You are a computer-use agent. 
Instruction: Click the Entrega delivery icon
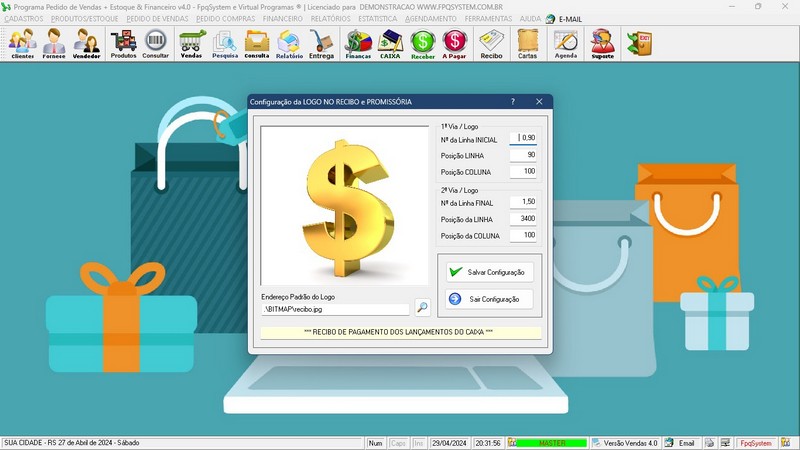point(321,44)
